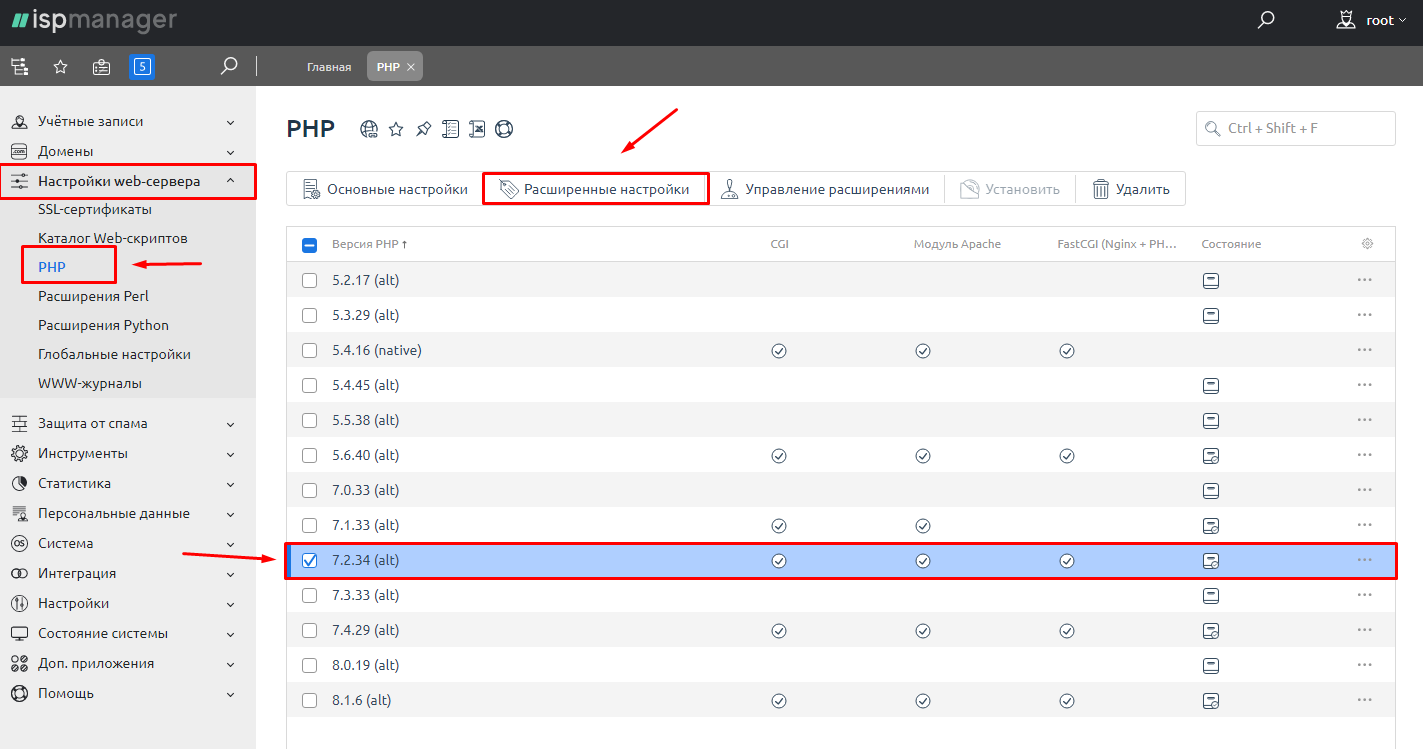The height and width of the screenshot is (749, 1423).
Task: Click the Управление расширениями button
Action: click(826, 189)
